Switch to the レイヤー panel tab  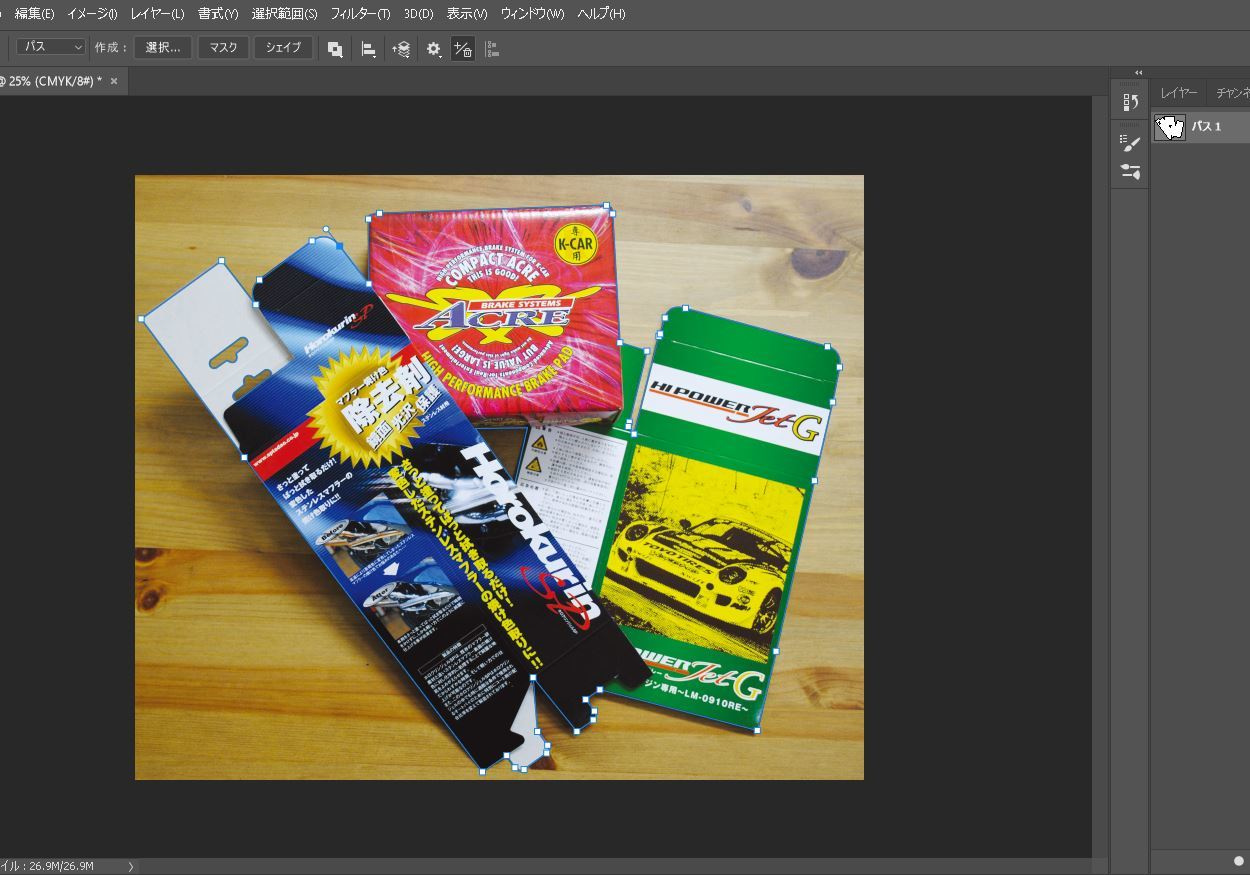tap(1178, 93)
